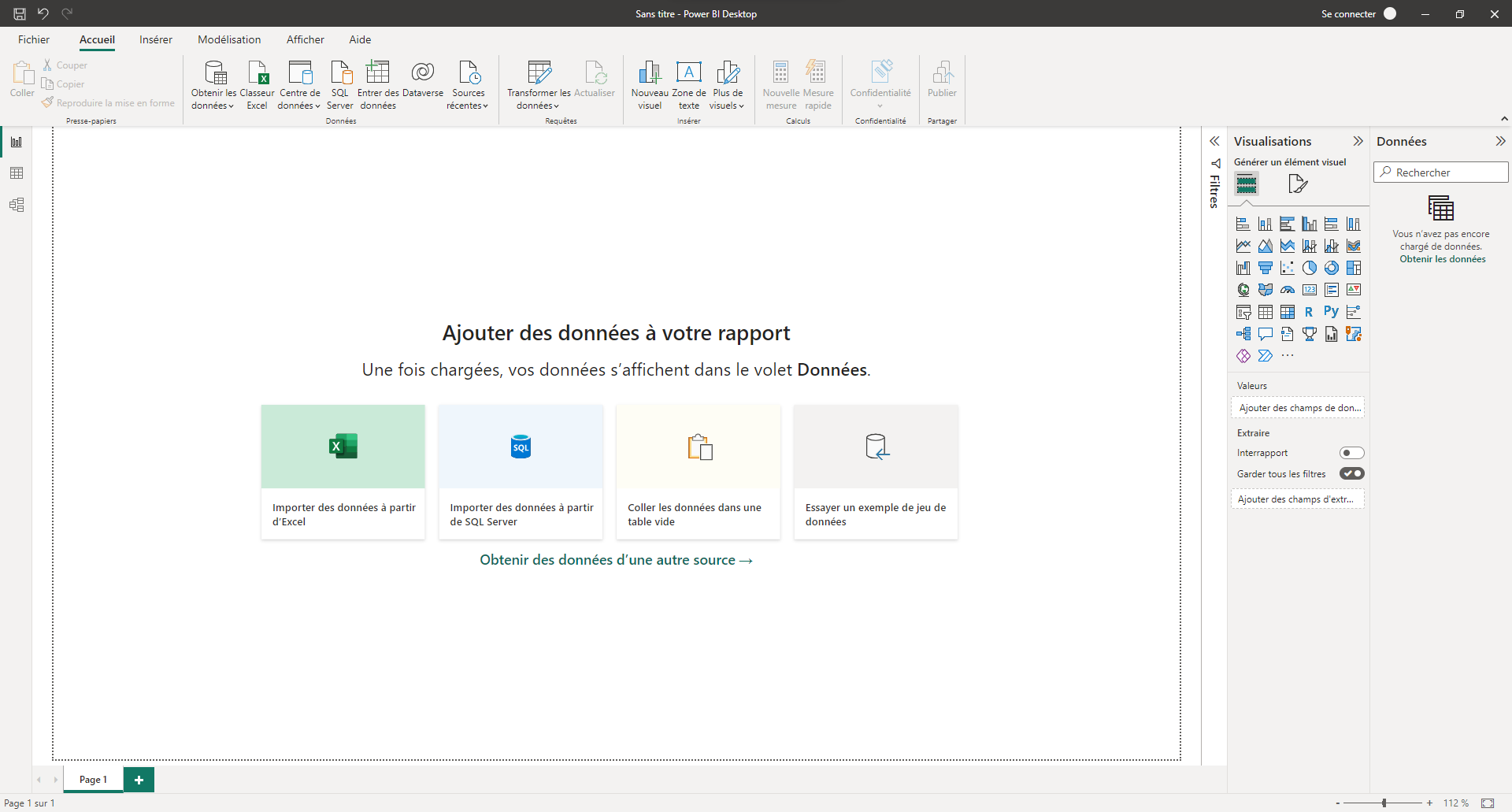Image resolution: width=1512 pixels, height=812 pixels.
Task: Select the pie chart visual
Action: [x=1310, y=268]
